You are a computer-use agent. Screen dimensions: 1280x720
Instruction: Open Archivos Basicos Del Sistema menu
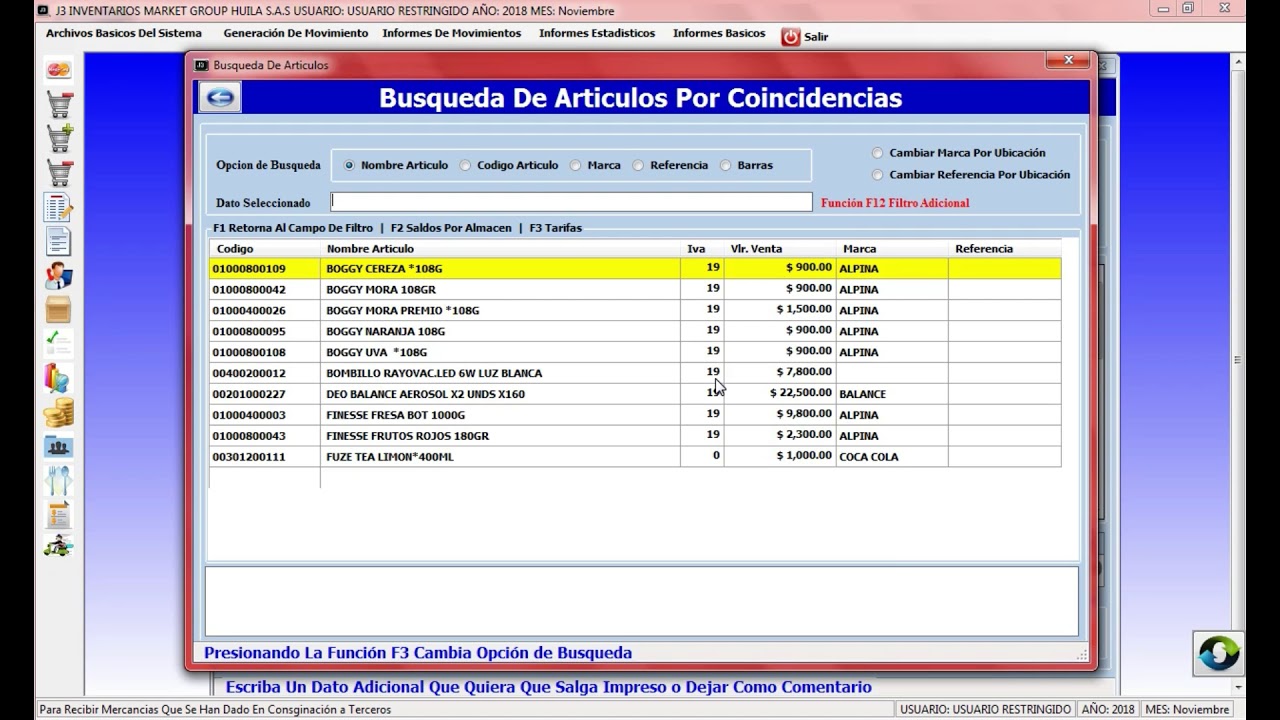click(x=124, y=33)
